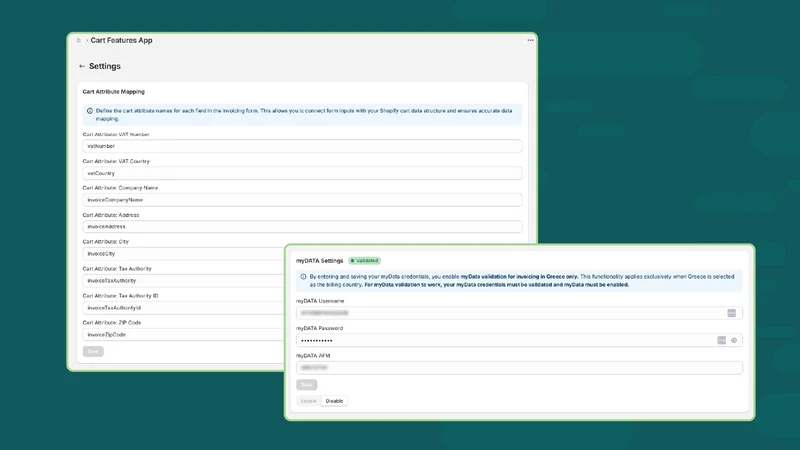Select the Enable option for myDATA

pos(309,401)
